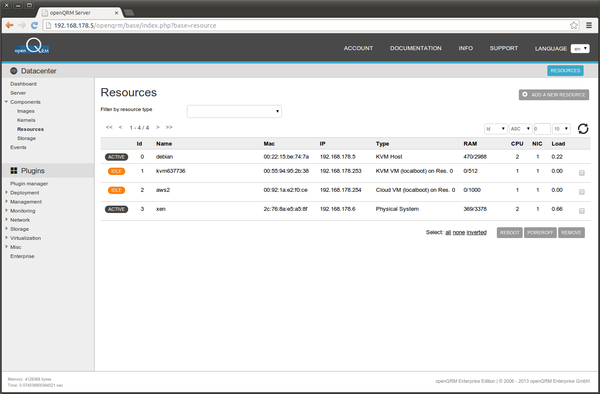Open Resources under Components
600x394 pixels.
[x=30, y=129]
